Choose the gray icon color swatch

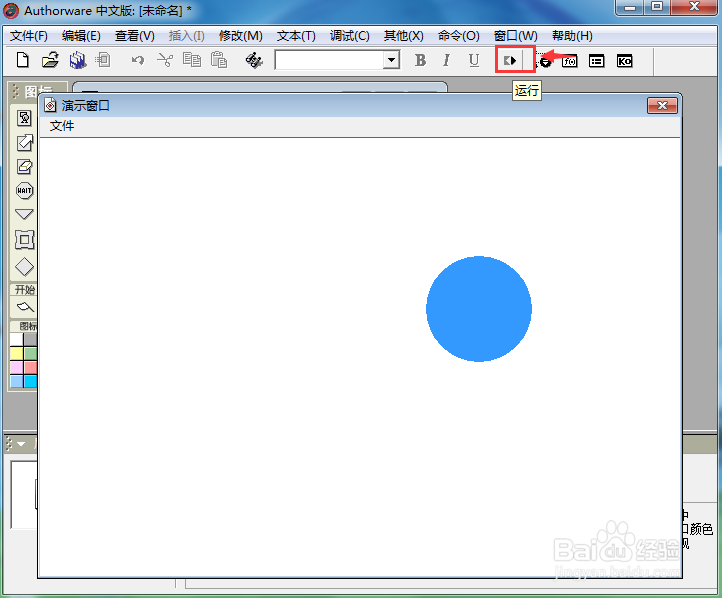tap(30, 340)
